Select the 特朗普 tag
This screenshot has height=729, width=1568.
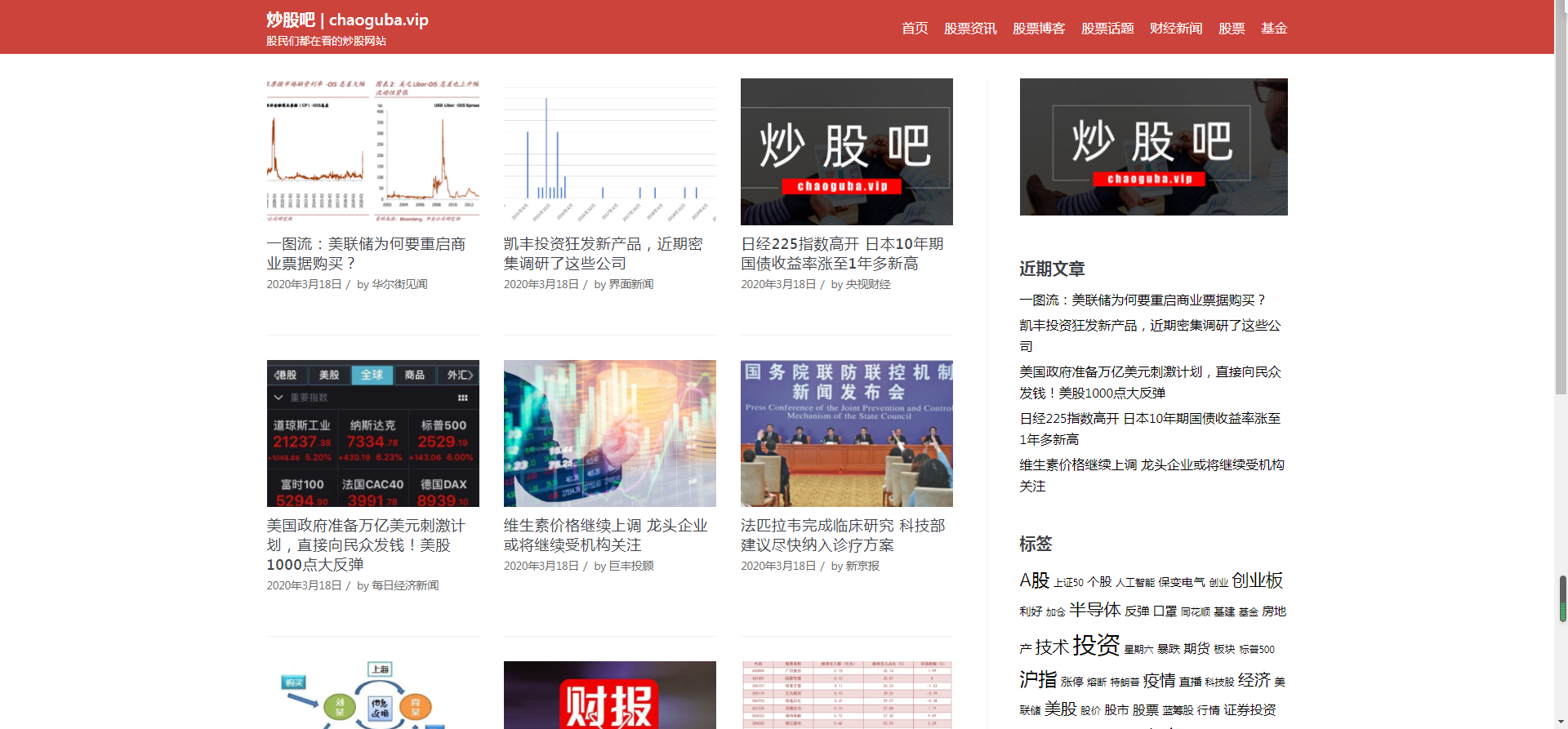1125,682
